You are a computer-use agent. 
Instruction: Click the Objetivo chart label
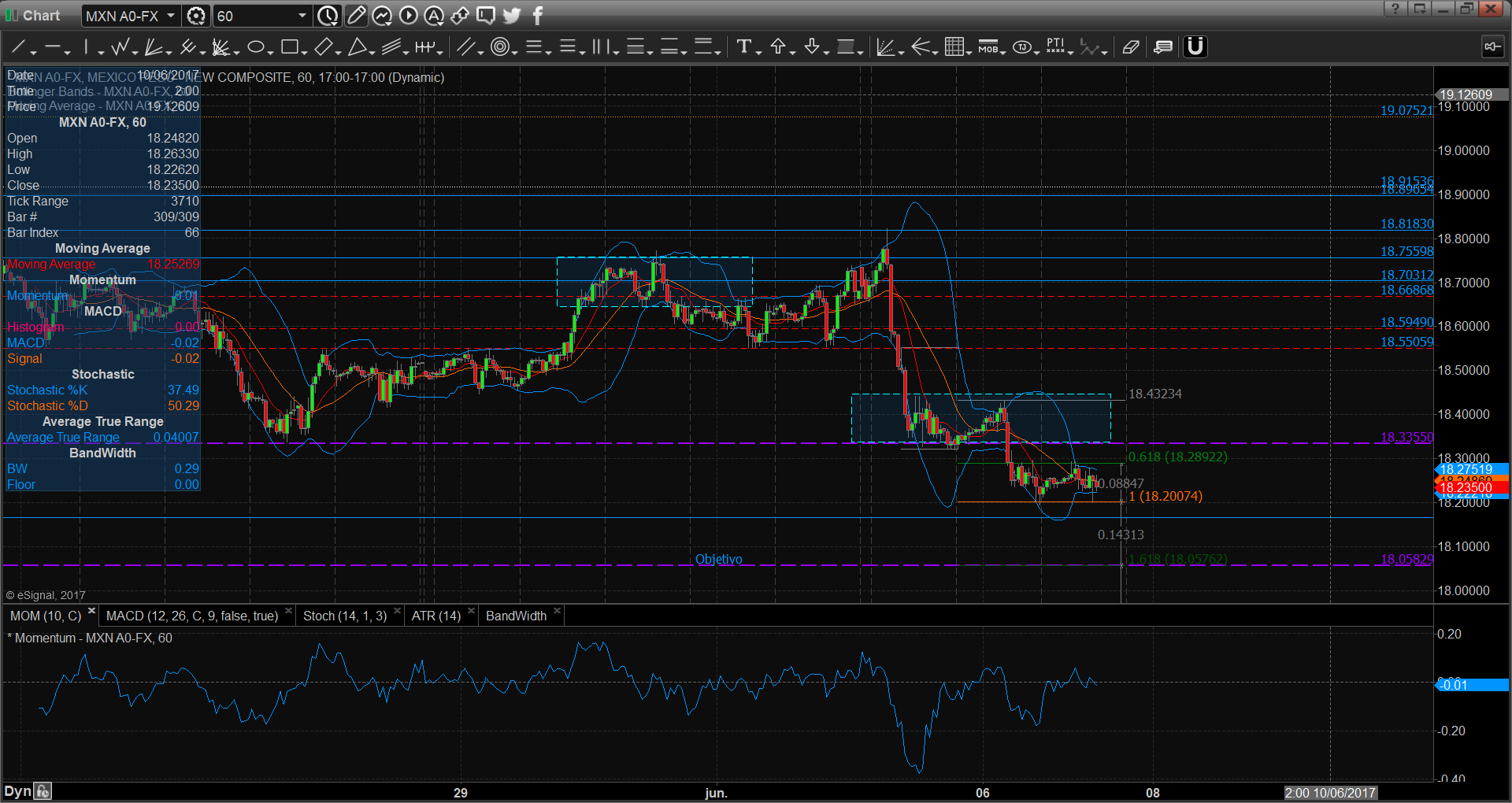click(x=718, y=559)
